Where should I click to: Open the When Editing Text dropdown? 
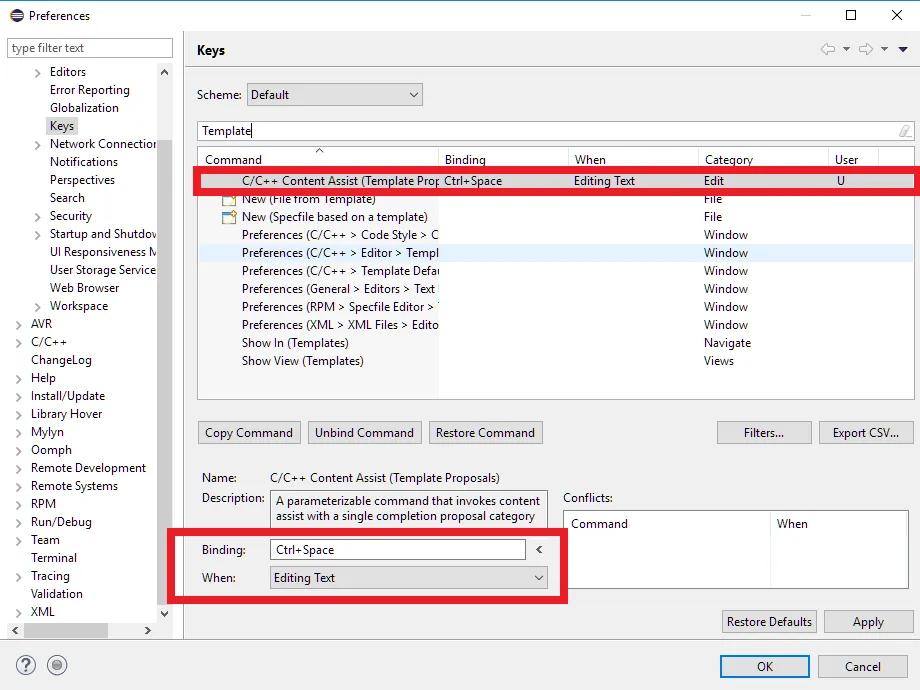pos(408,578)
